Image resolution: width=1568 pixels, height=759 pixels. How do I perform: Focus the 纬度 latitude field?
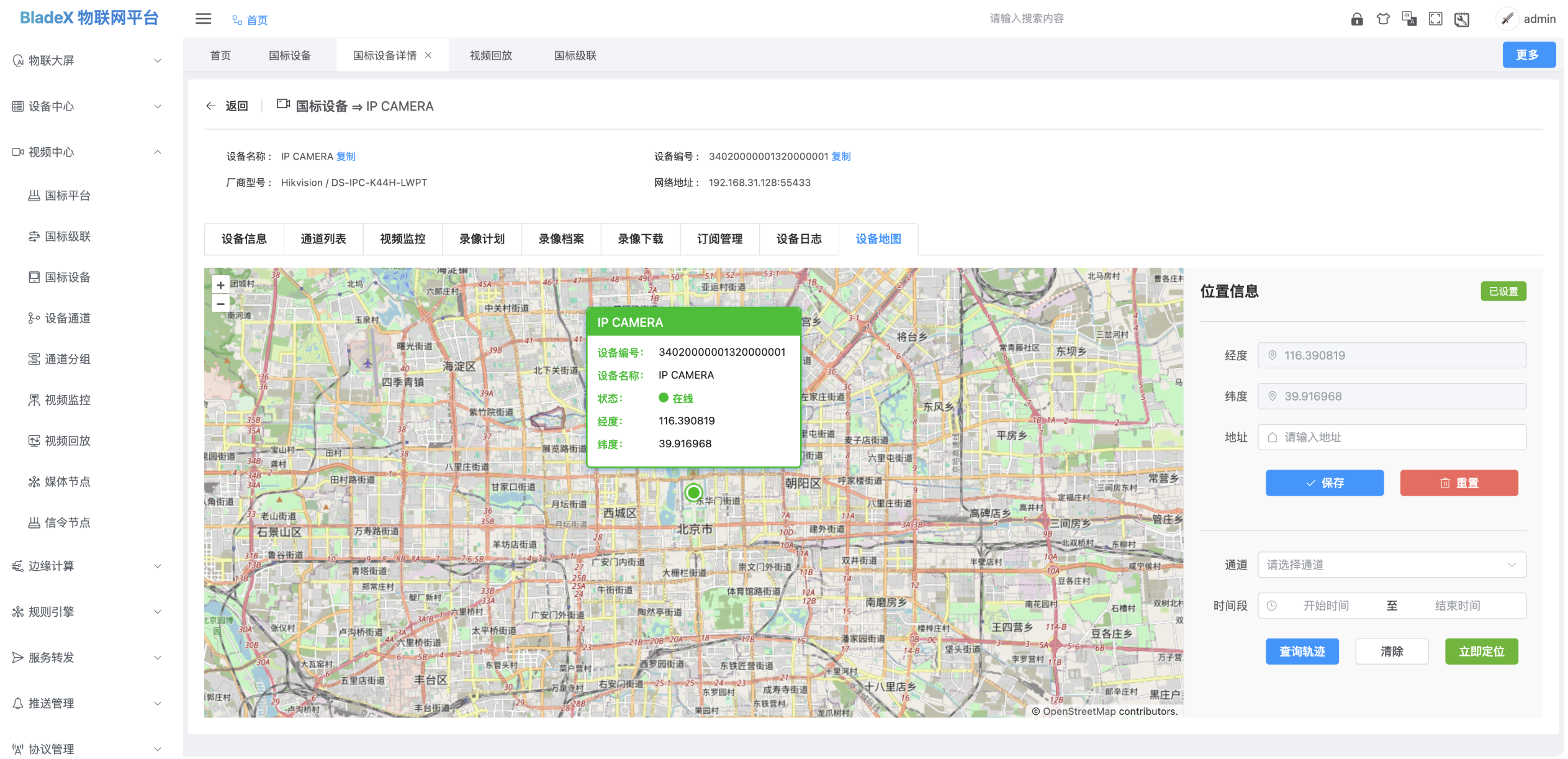pos(1391,397)
